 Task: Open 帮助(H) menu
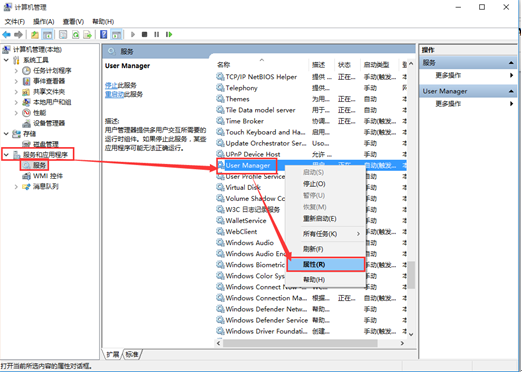(x=103, y=22)
